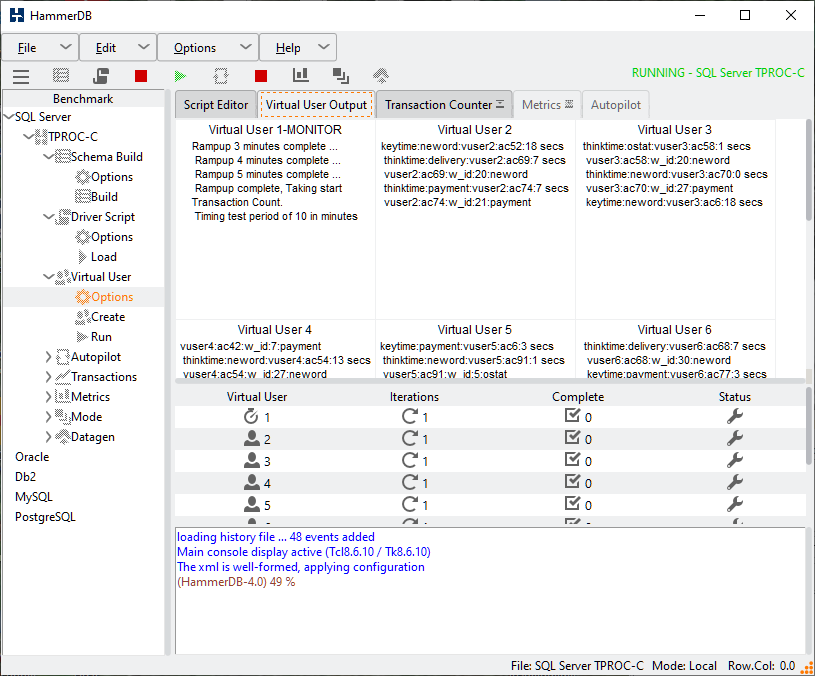Select Db2 in the benchmark tree
This screenshot has width=815, height=676.
pos(25,477)
